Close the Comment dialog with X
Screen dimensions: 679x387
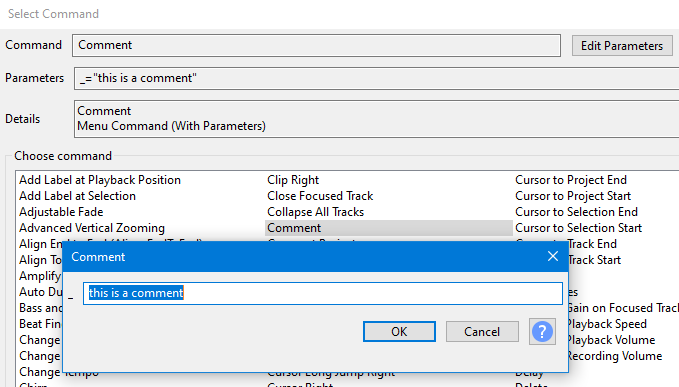tap(553, 256)
